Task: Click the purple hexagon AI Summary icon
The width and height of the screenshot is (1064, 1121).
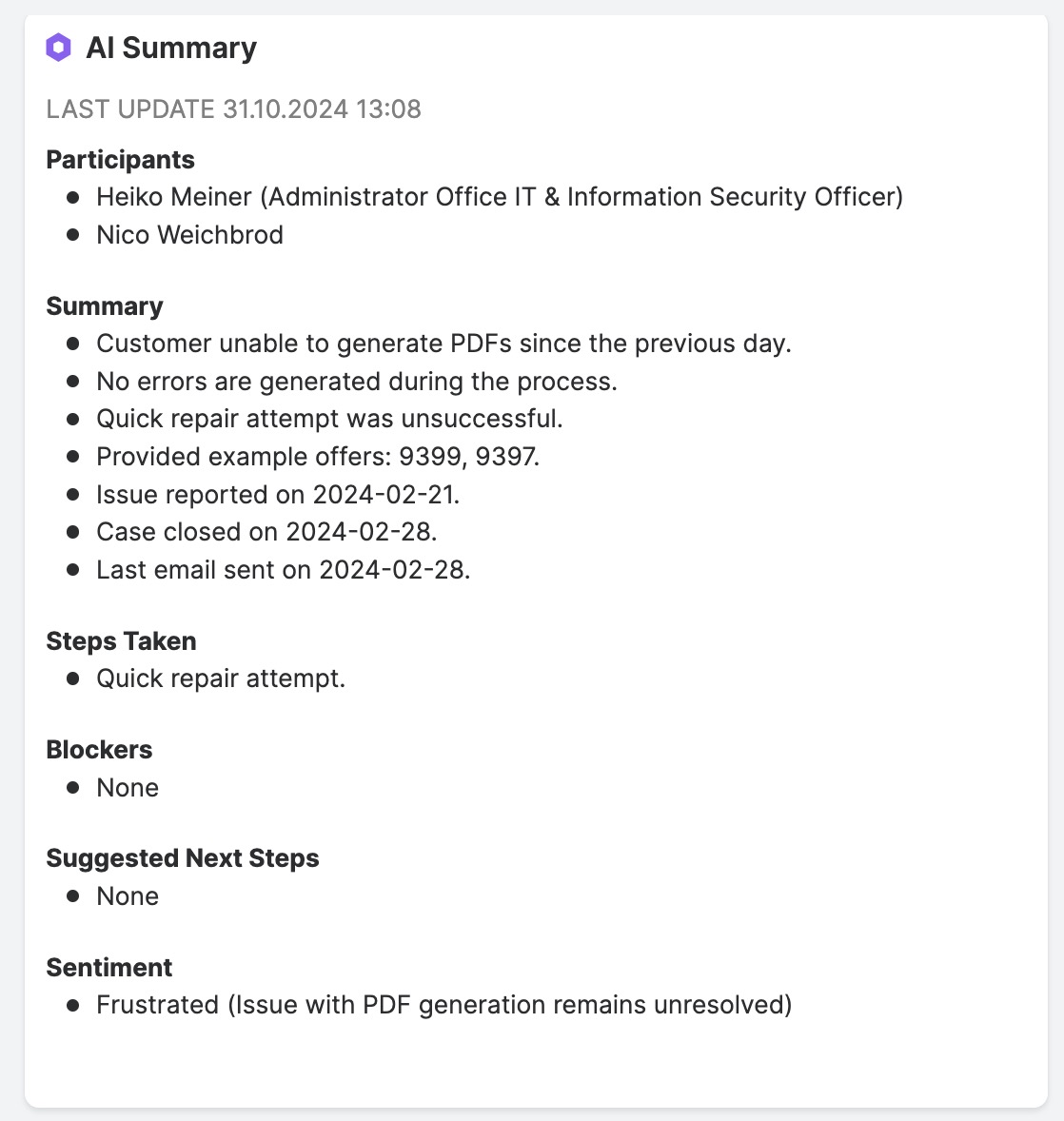Action: click(x=58, y=48)
